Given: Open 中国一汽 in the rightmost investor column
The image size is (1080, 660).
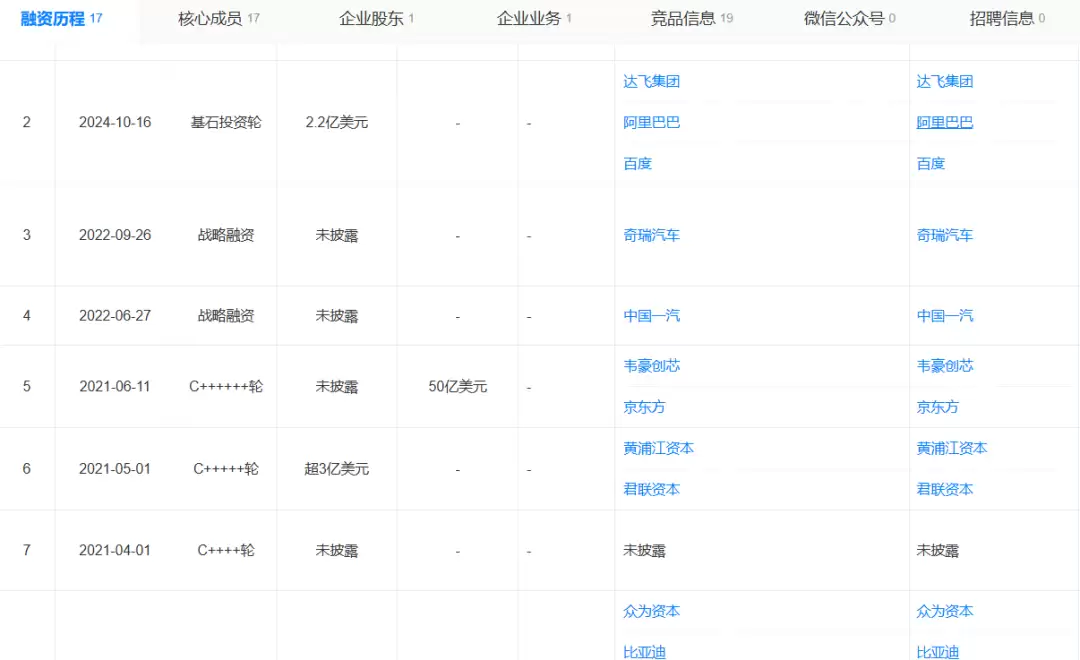Looking at the screenshot, I should pos(944,316).
